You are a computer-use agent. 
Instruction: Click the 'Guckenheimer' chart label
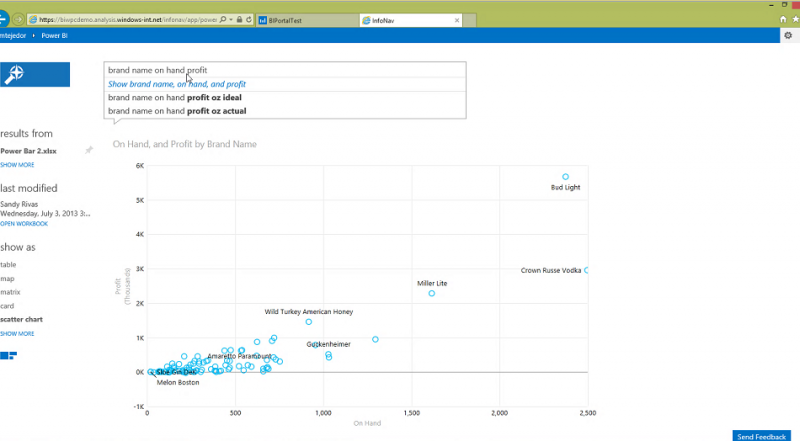point(329,344)
